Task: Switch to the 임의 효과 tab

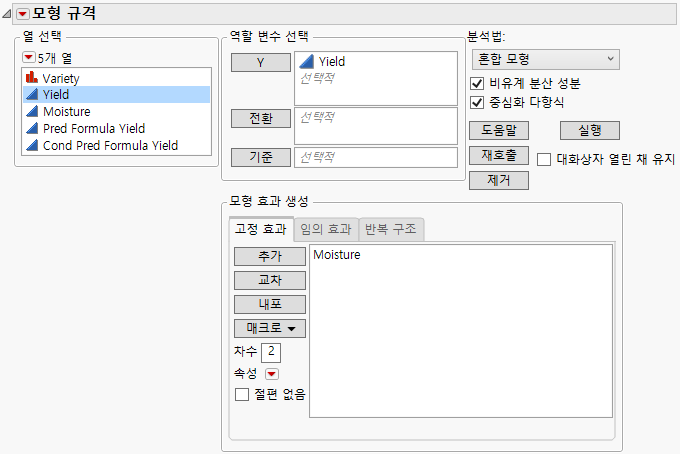Action: (x=326, y=229)
